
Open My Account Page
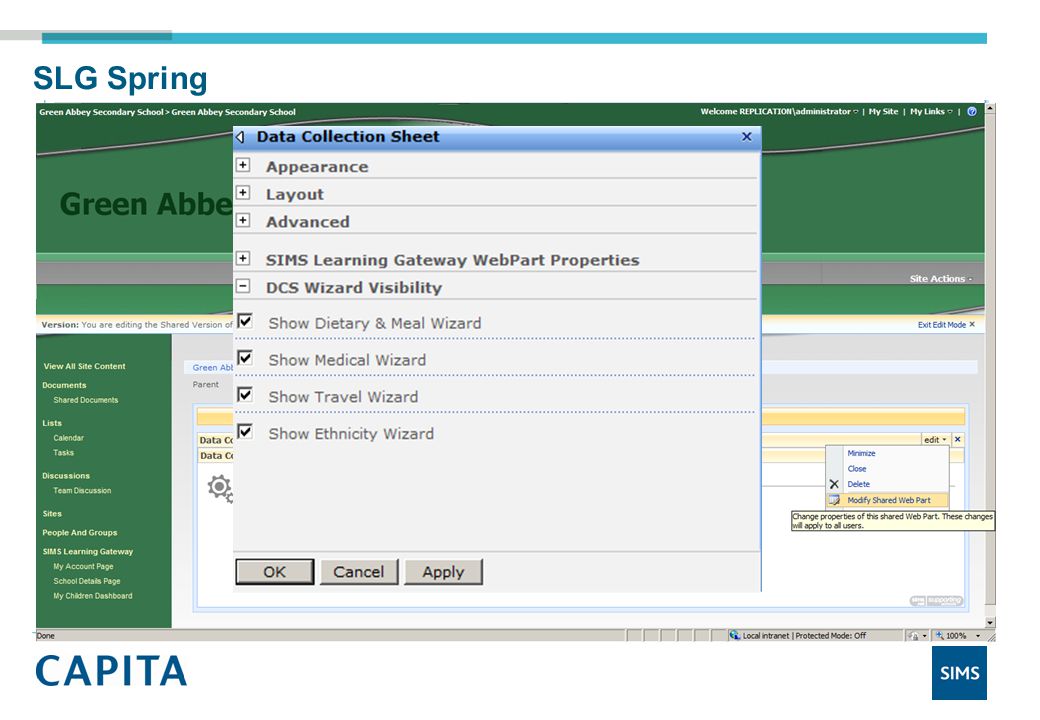pos(84,567)
